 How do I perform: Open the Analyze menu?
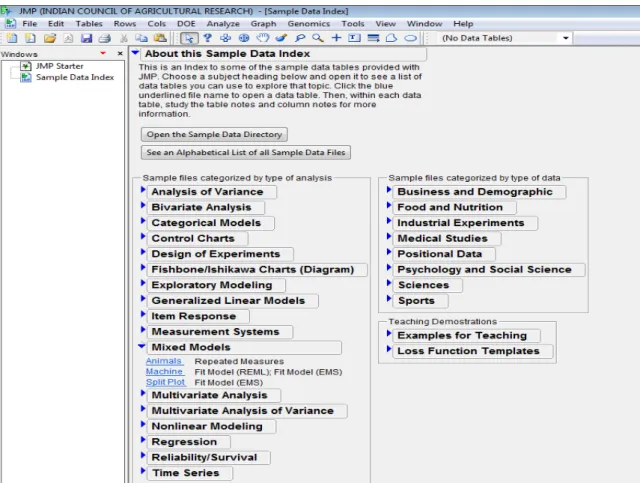coord(223,24)
